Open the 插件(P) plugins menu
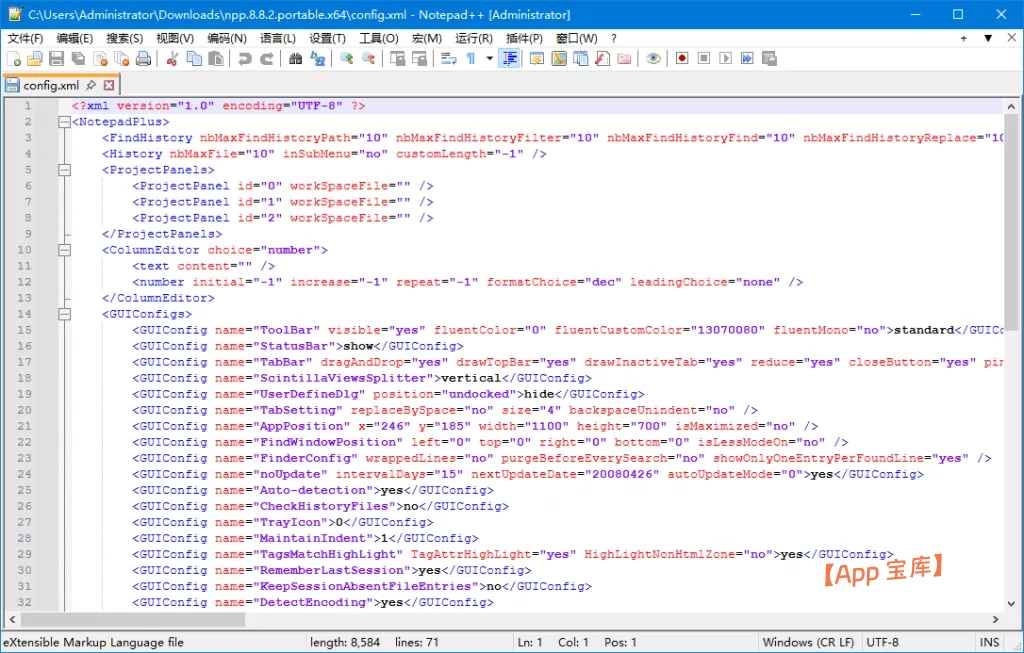 click(x=524, y=38)
